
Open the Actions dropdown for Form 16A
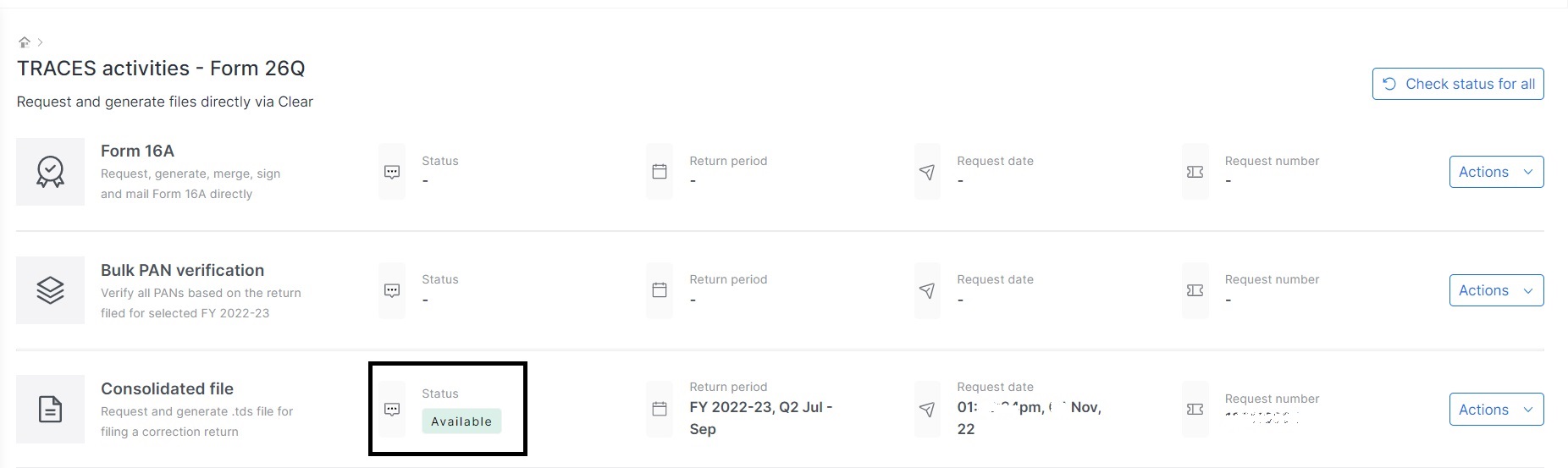[1496, 172]
